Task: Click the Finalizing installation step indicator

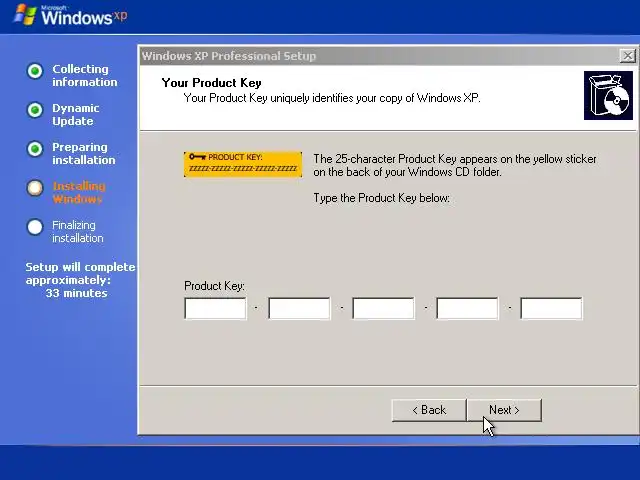Action: 35,227
